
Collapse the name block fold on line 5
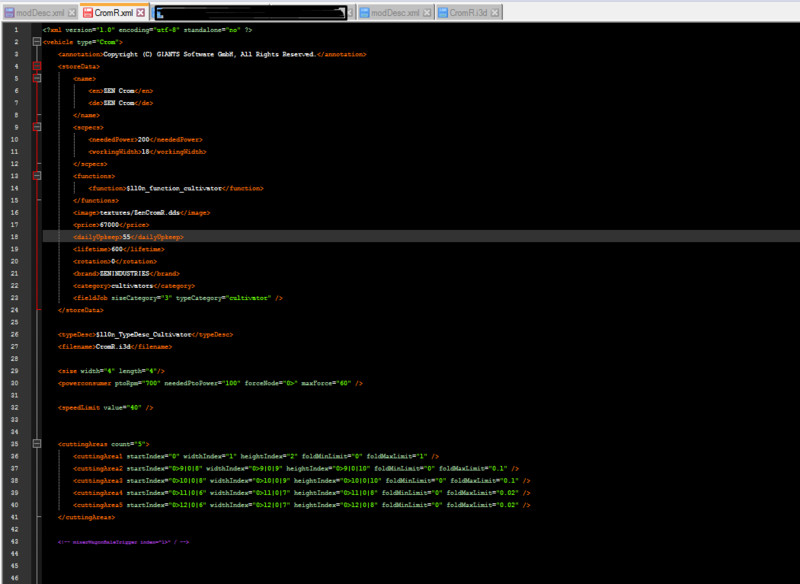(37, 77)
